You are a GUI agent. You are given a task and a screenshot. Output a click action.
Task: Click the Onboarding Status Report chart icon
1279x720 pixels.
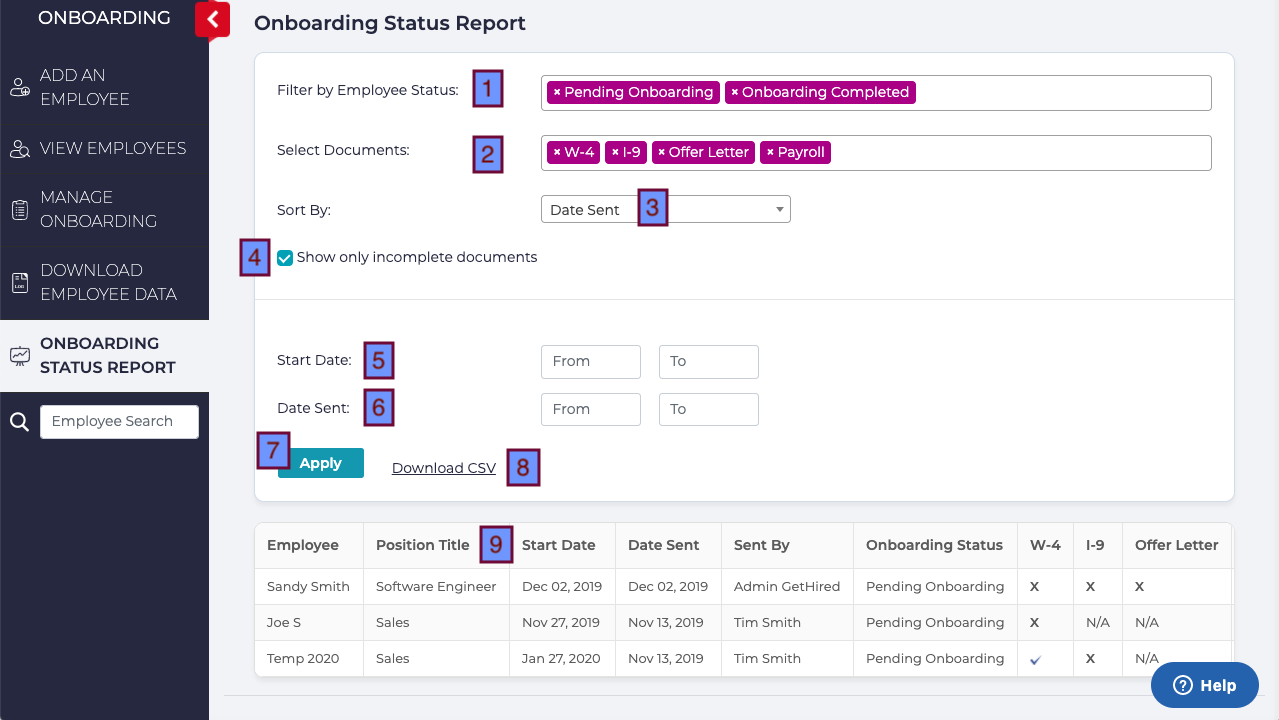point(19,355)
